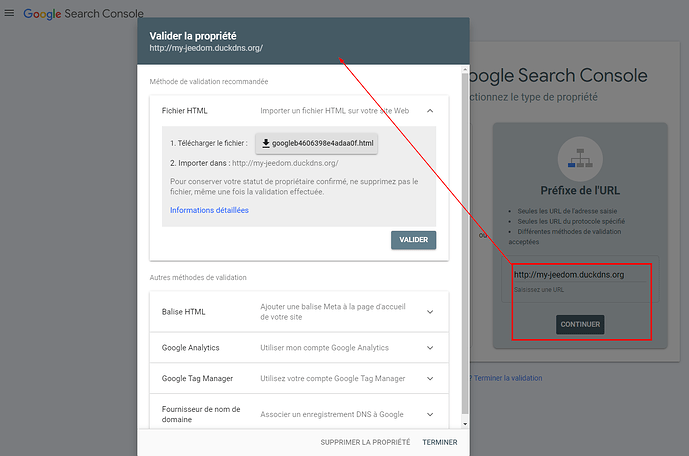Expand Fournisseur de nom de domaine method
Screen dimensions: 689x456
430,414
